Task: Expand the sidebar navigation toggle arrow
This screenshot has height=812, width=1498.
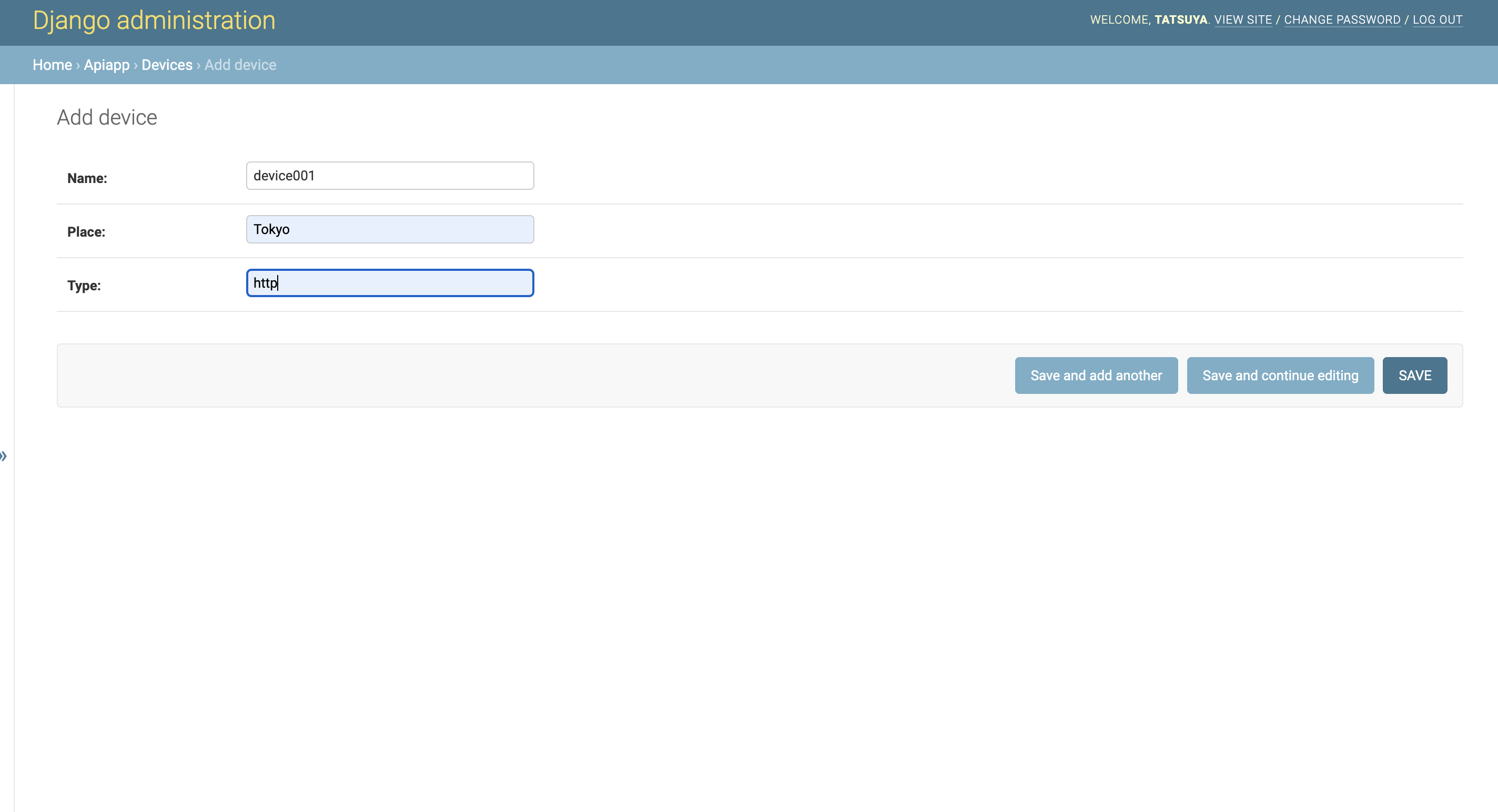Action: [4, 455]
